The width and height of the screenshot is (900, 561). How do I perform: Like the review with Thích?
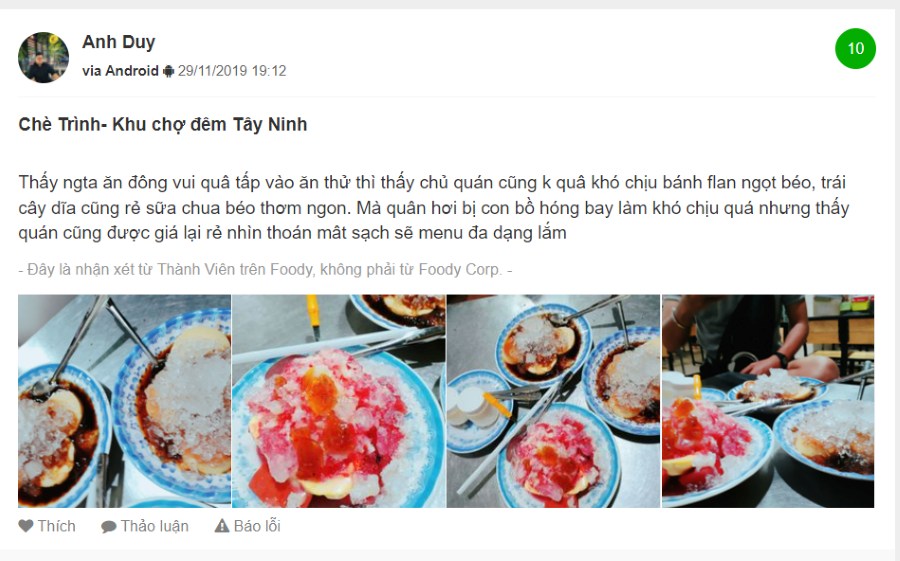(47, 526)
